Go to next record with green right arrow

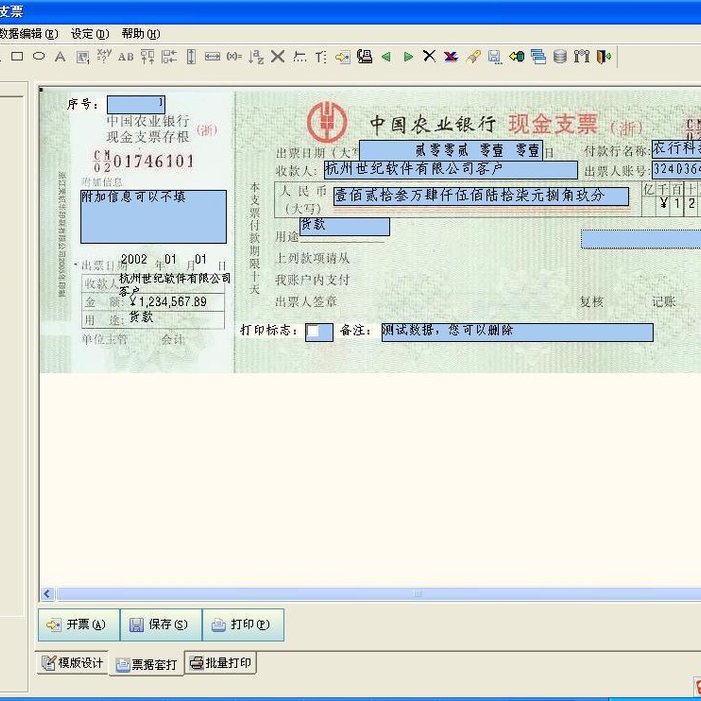pos(408,56)
